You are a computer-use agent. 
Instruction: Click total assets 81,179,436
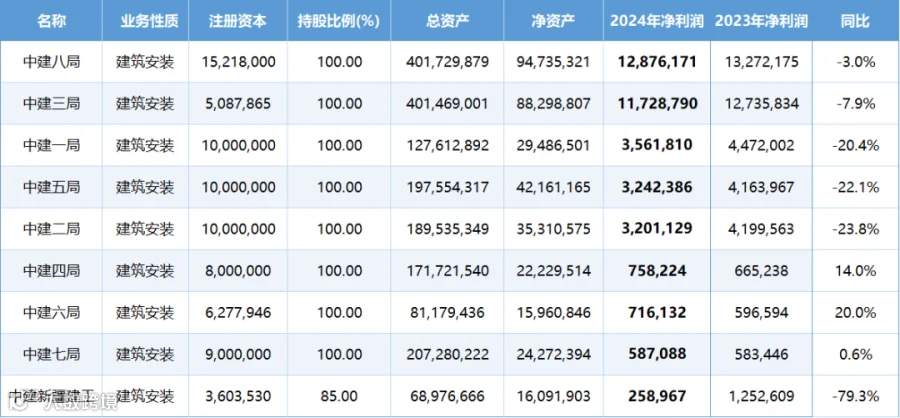(448, 312)
